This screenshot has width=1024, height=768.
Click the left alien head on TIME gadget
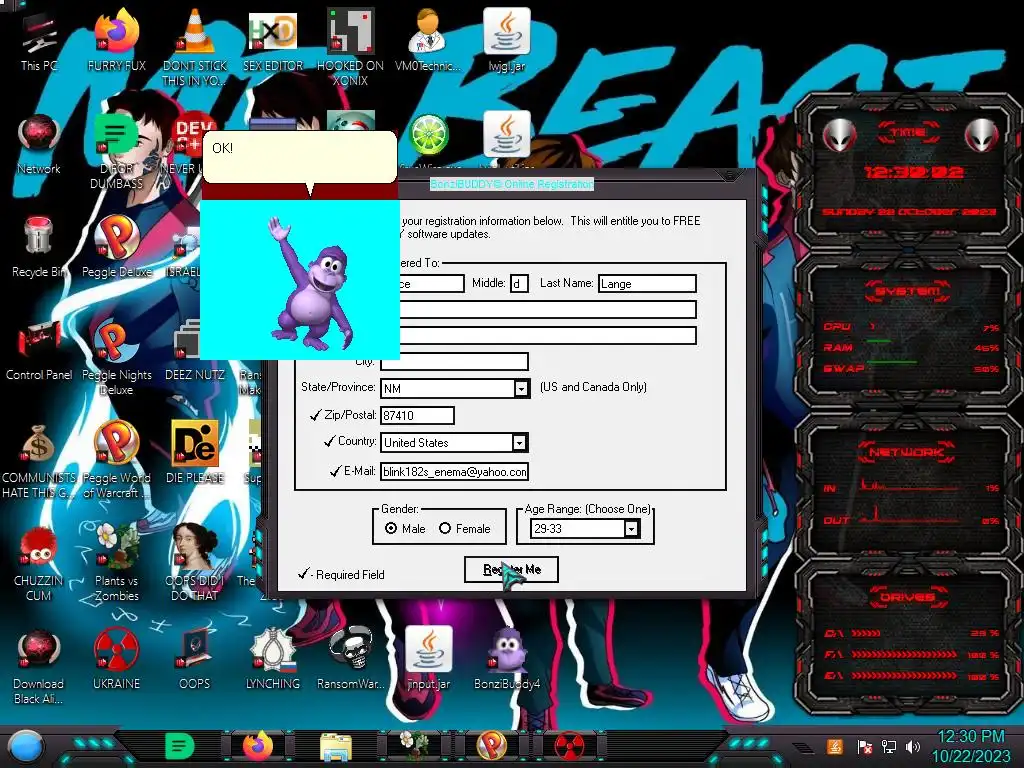(840, 136)
